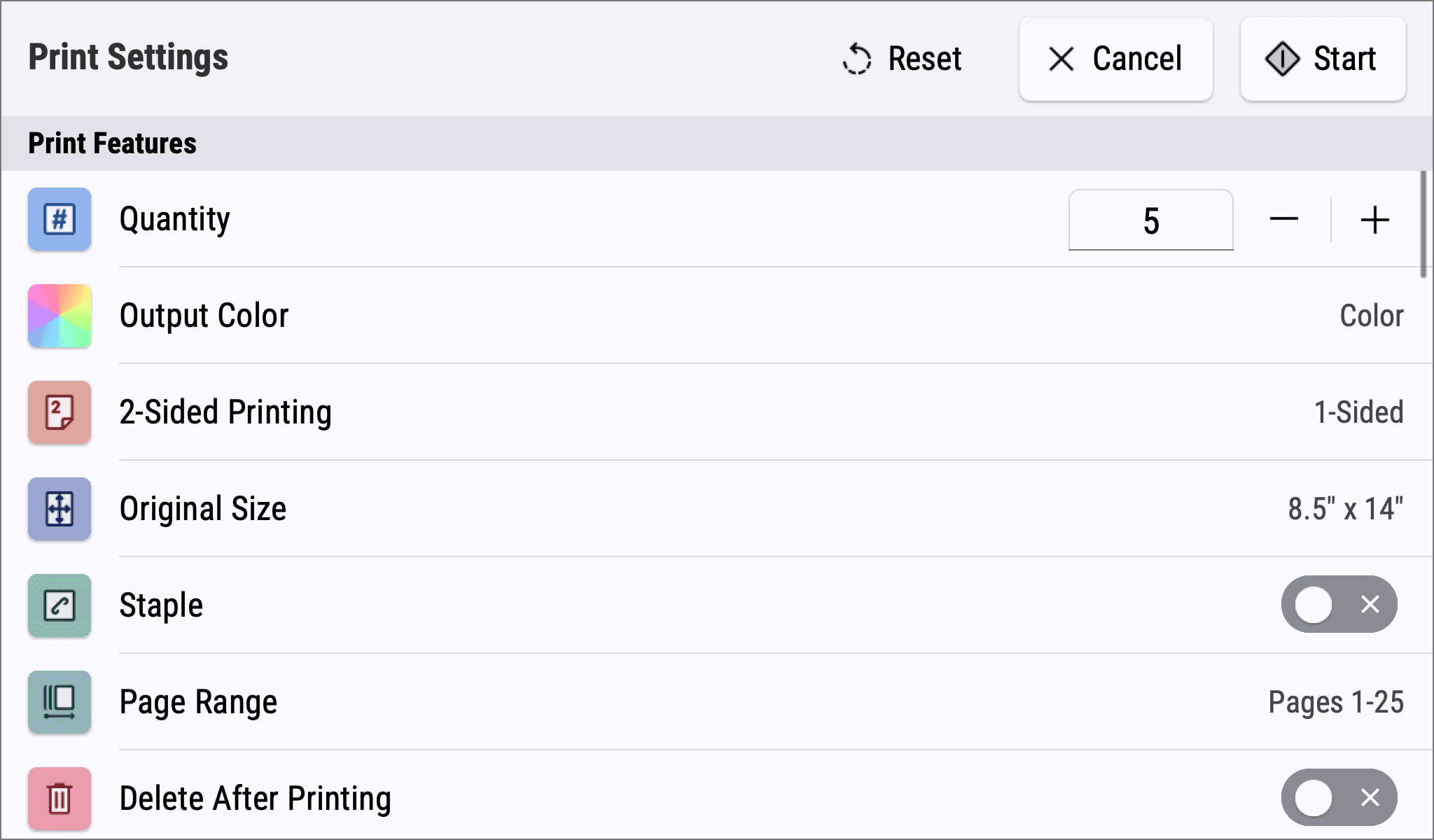Viewport: 1434px width, 840px height.
Task: Click the Output Color rainbow icon
Action: pos(60,316)
